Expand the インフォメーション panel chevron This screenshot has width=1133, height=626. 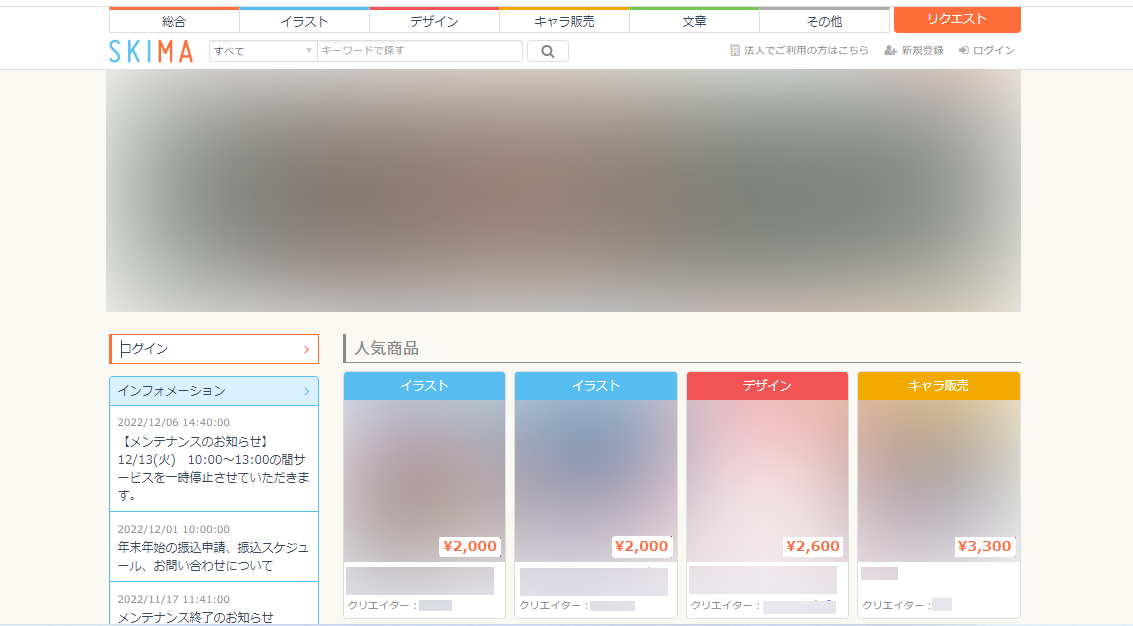[307, 391]
